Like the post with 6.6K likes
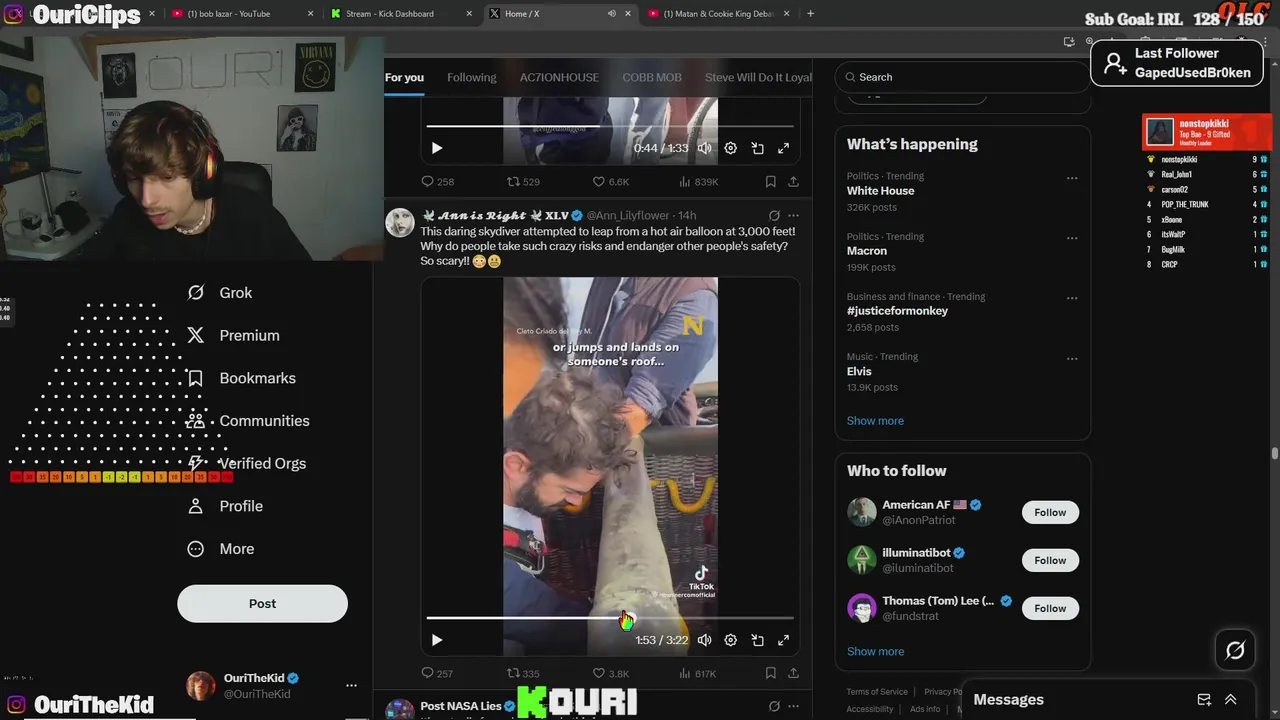Image resolution: width=1280 pixels, height=720 pixels. click(610, 182)
